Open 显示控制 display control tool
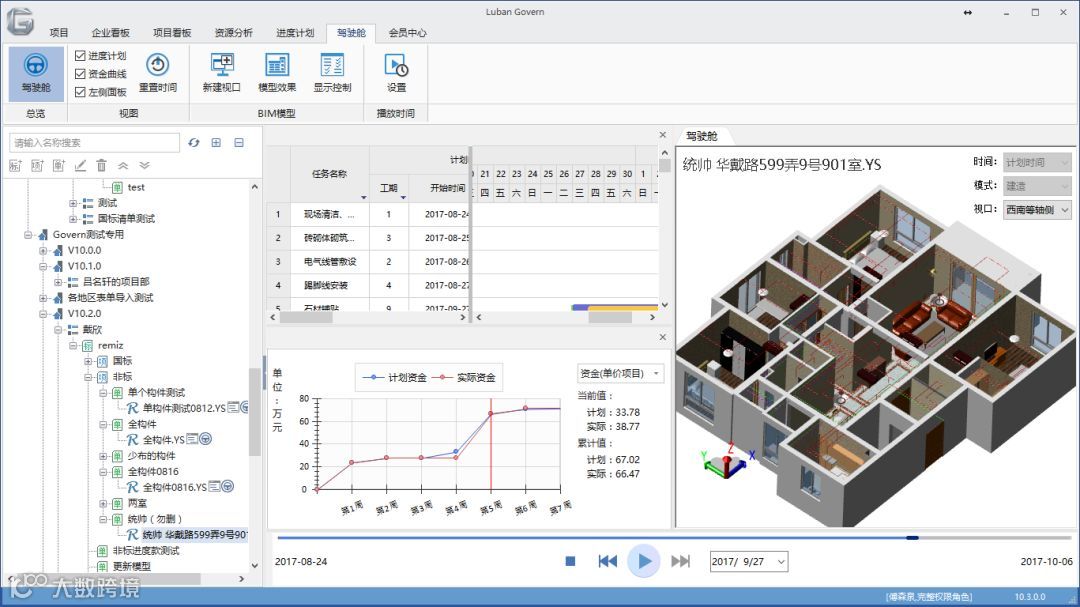The image size is (1080, 607). (x=332, y=73)
